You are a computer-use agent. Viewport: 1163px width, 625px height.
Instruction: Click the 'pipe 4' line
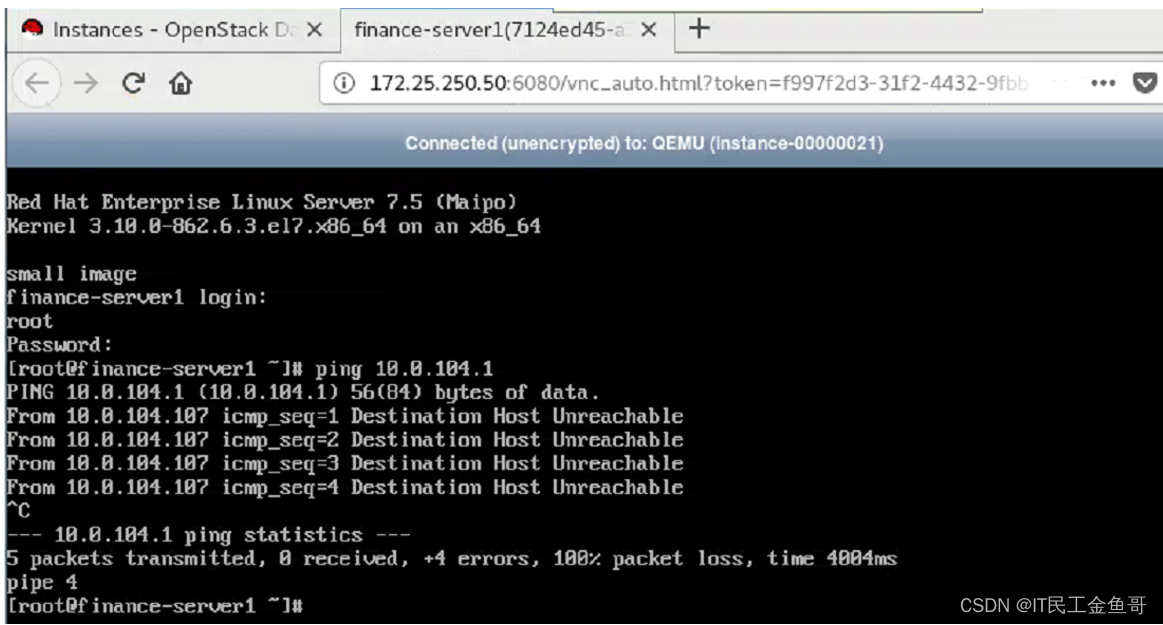(x=42, y=582)
